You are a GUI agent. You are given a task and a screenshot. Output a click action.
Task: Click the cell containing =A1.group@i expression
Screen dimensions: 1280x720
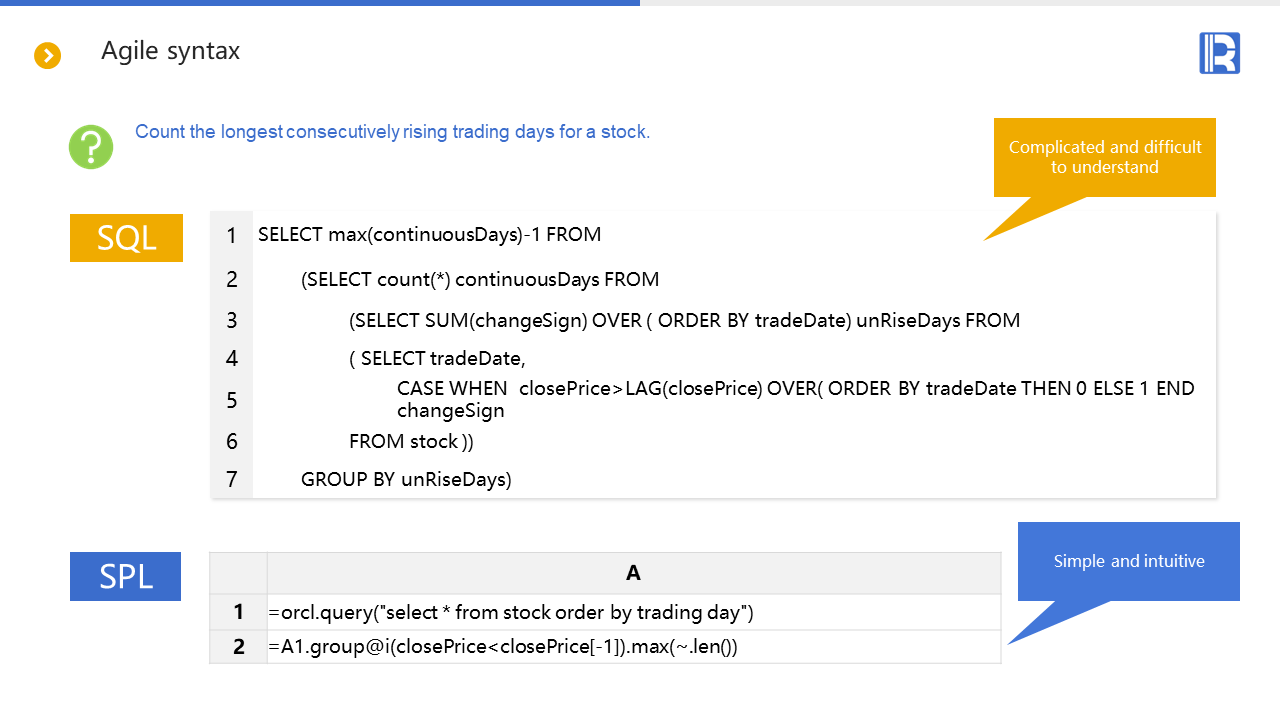pyautogui.click(x=634, y=647)
